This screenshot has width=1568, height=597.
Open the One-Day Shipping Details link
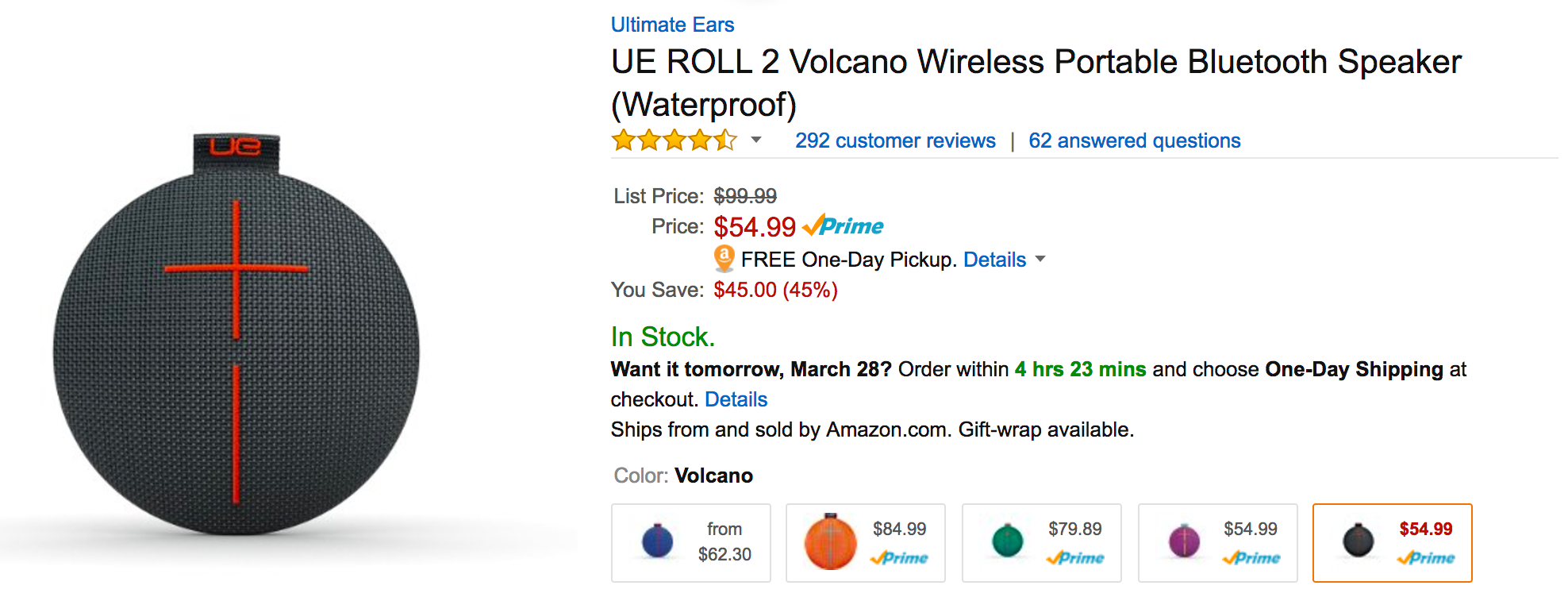coord(736,399)
